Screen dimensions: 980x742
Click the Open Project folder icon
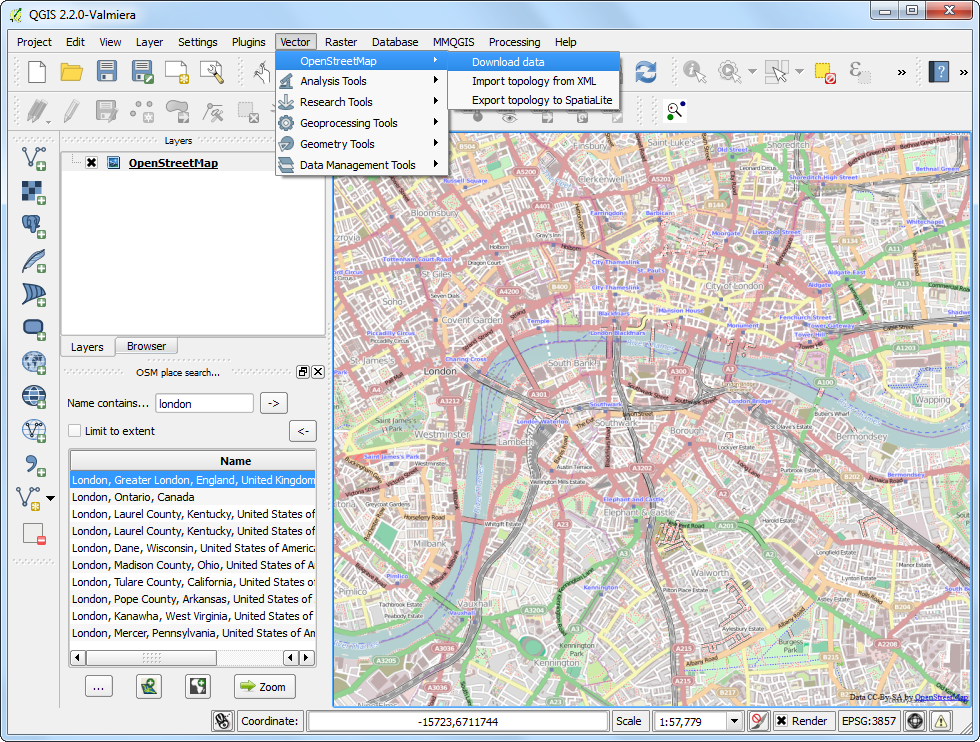[x=71, y=72]
